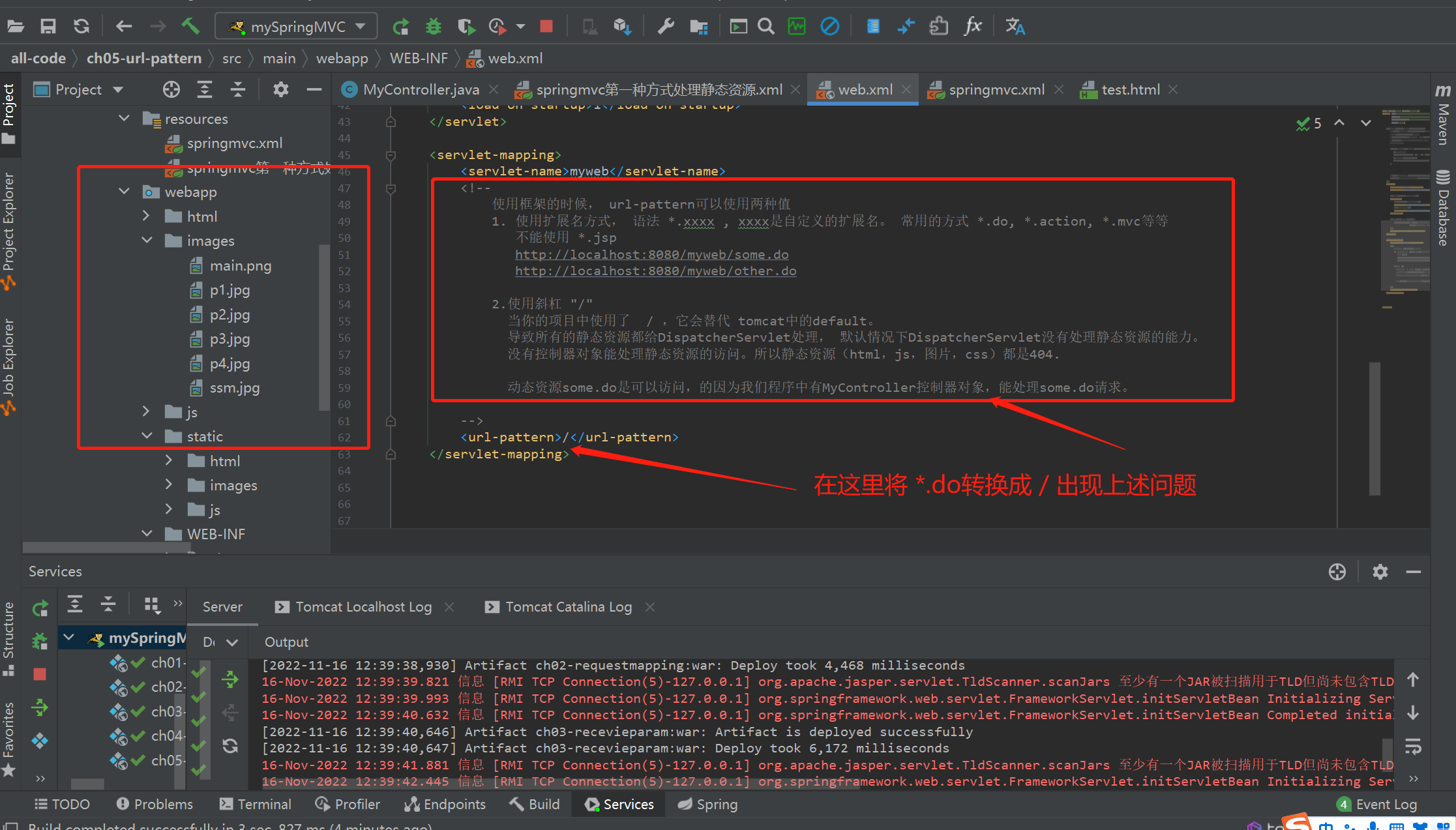Click the Translate icon in toolbar

tap(1015, 26)
